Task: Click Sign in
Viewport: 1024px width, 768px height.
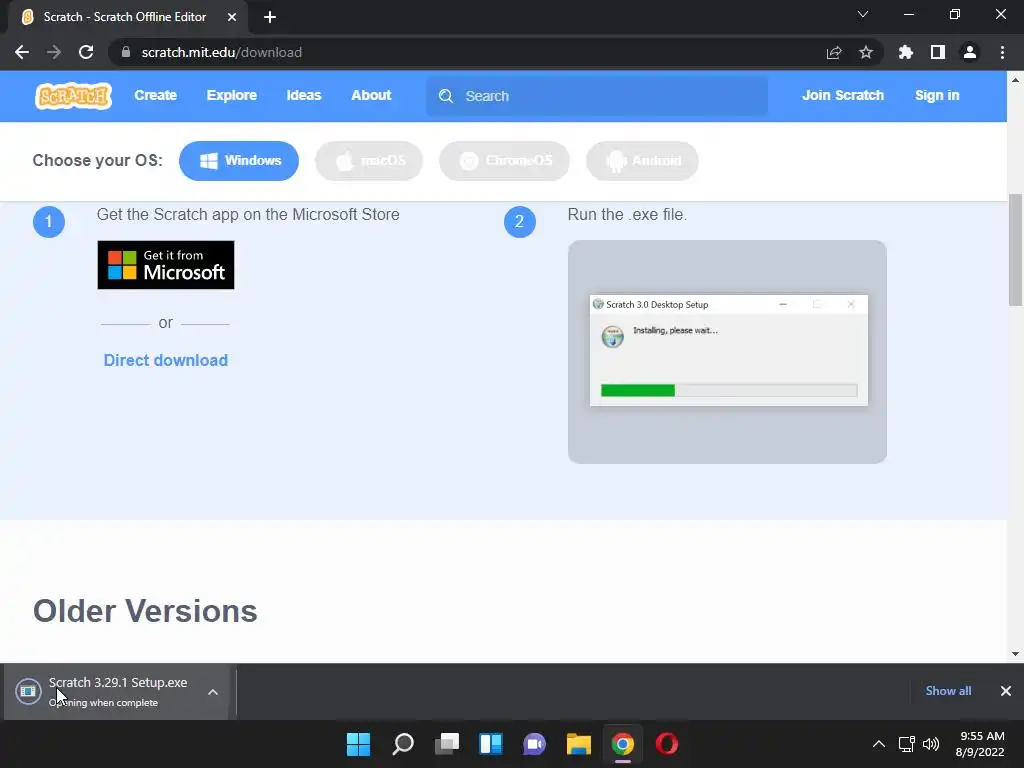Action: tap(937, 95)
